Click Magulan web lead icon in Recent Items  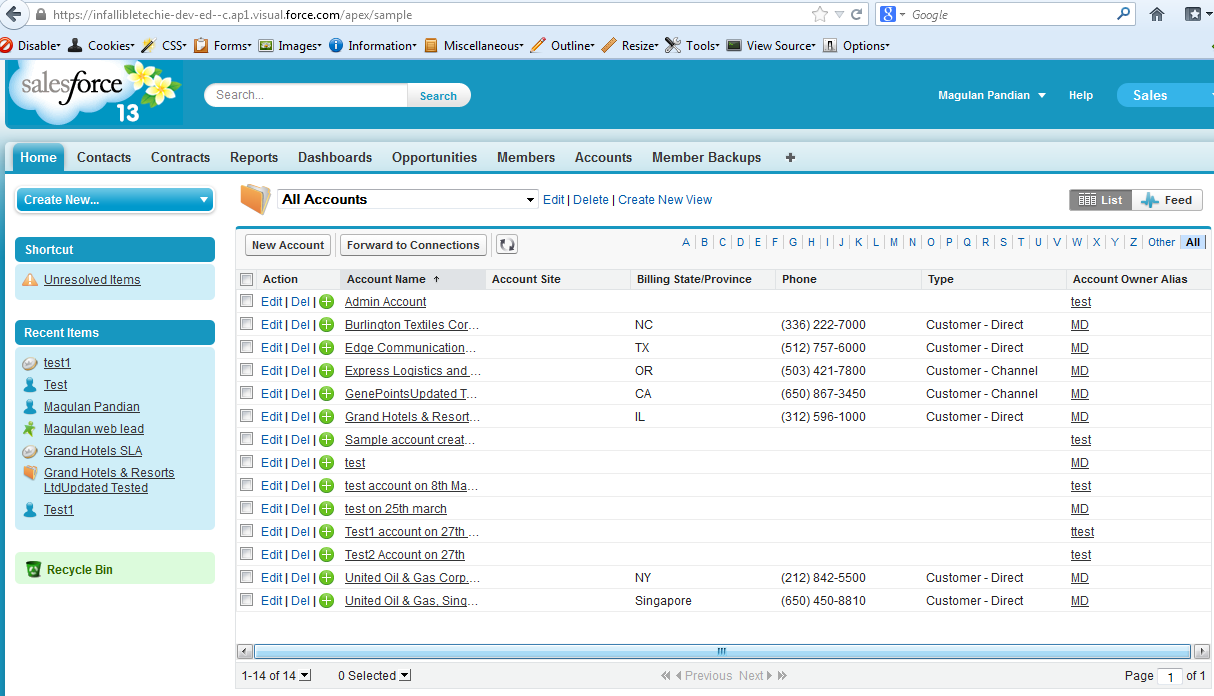pyautogui.click(x=29, y=429)
